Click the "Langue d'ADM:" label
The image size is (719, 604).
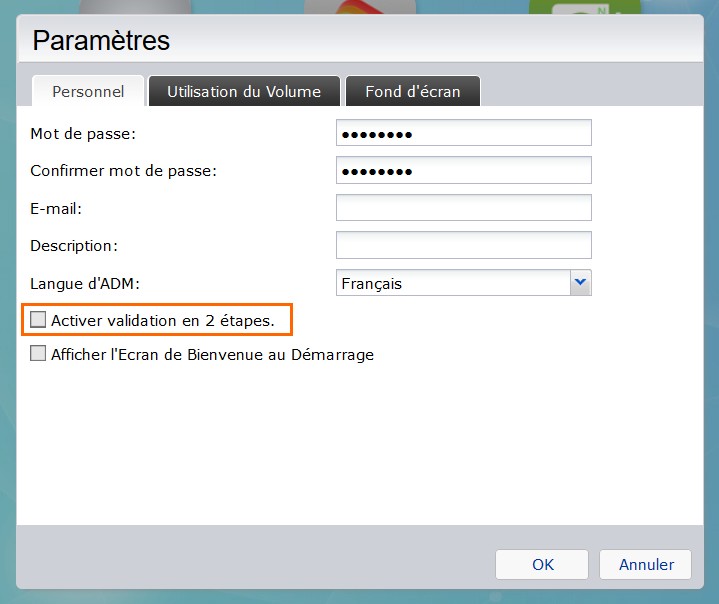pyautogui.click(x=85, y=283)
